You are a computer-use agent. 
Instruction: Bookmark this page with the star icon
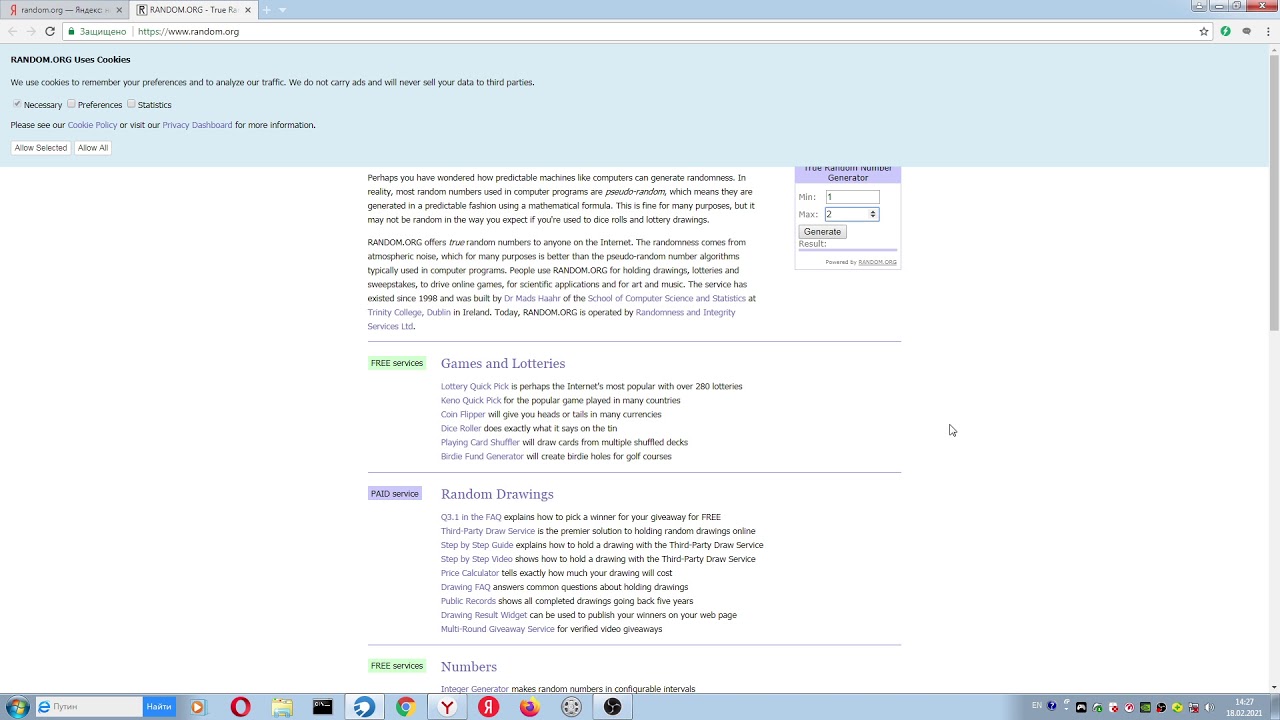(1204, 31)
